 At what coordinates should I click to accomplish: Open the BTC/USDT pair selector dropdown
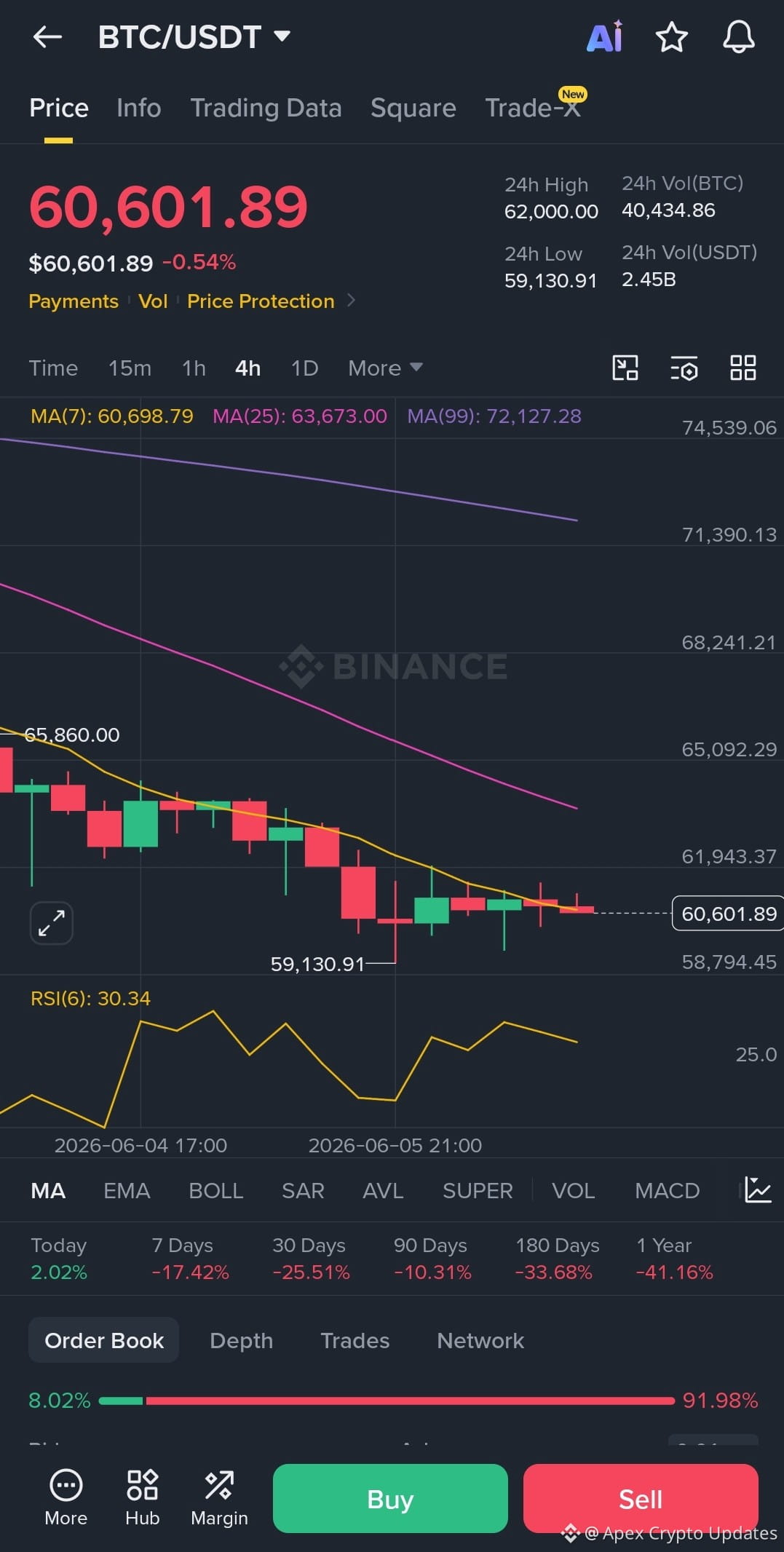(x=194, y=37)
